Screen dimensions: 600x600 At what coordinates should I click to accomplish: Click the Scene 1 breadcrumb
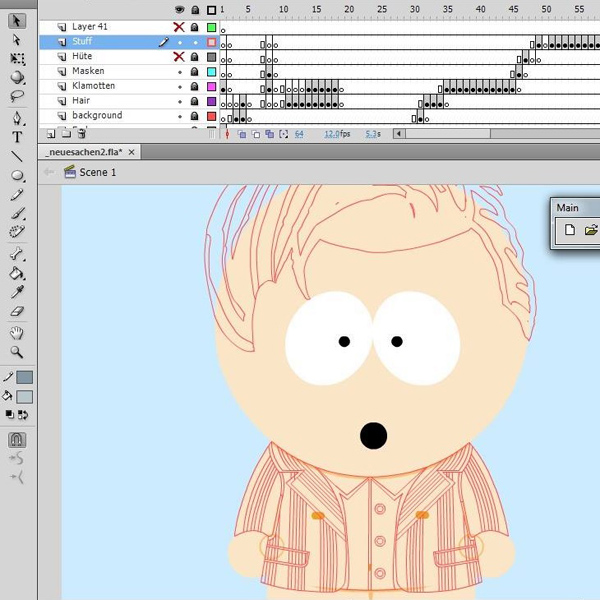pyautogui.click(x=98, y=173)
